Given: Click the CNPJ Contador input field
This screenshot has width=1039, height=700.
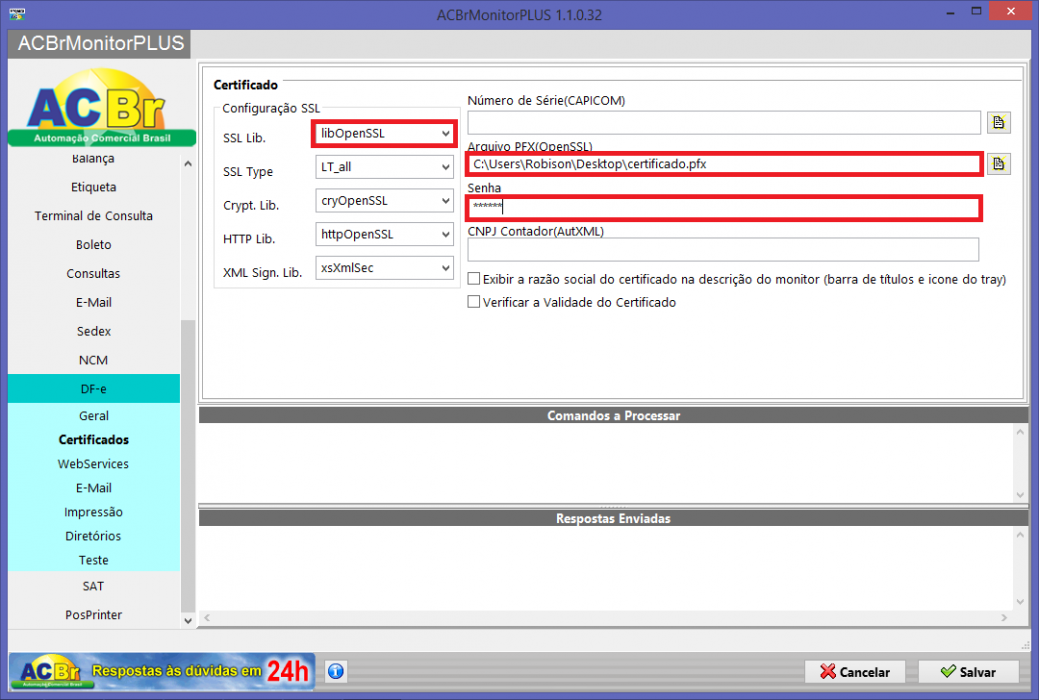Looking at the screenshot, I should pos(723,250).
